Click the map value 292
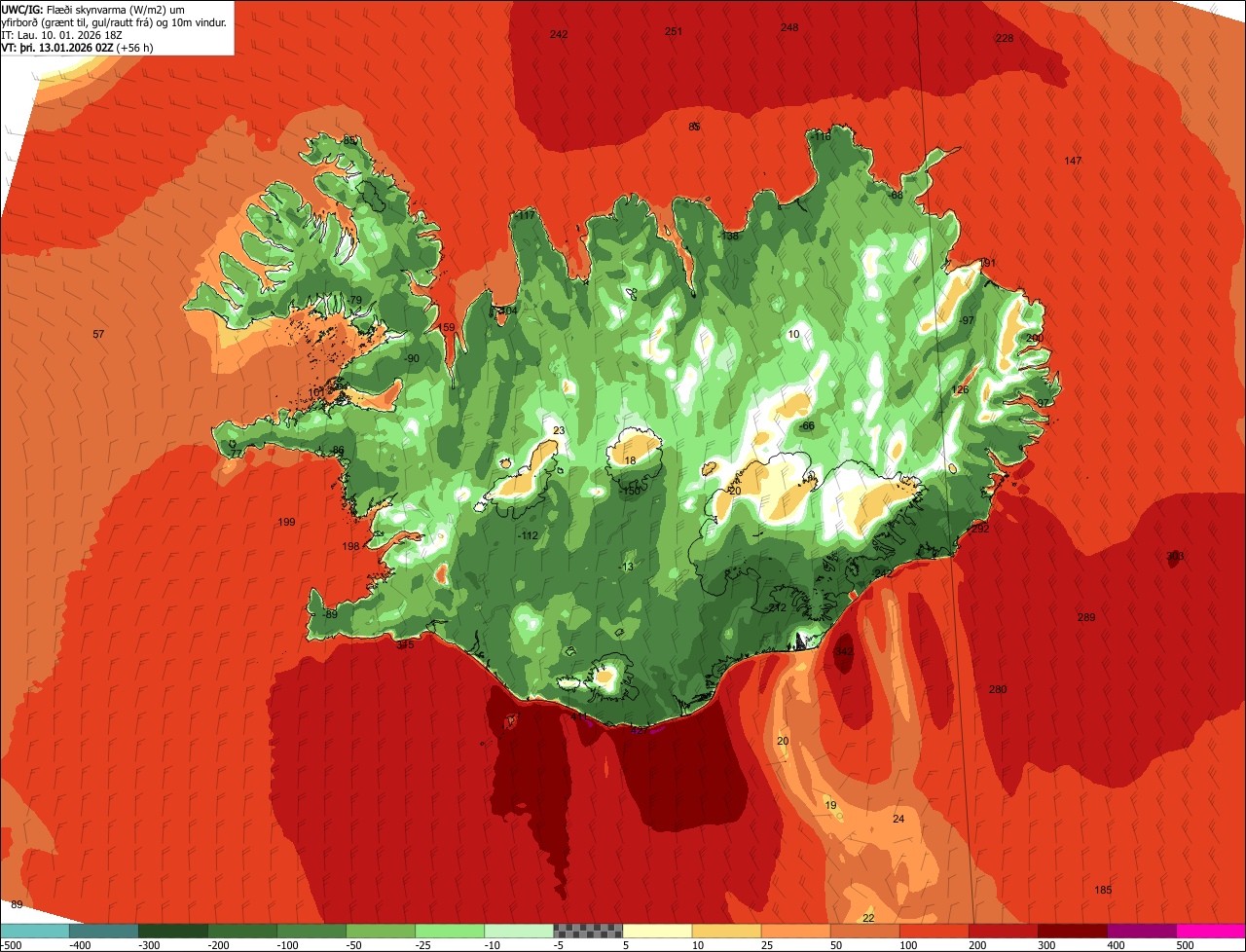Screen dimensions: 1246x952 pos(980,529)
